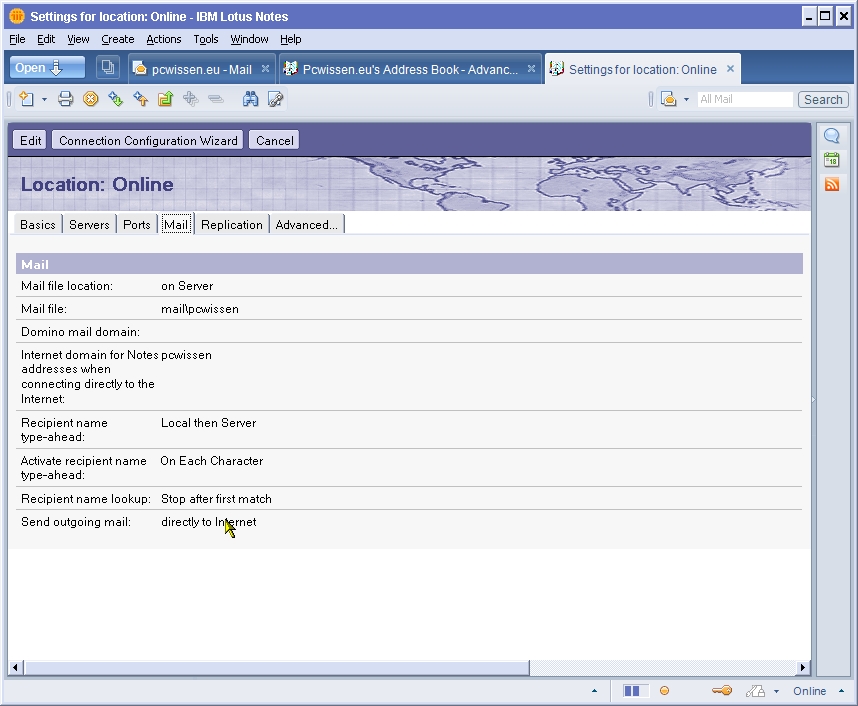Open the Edit menu
Screen dimensions: 858x706
coord(46,39)
